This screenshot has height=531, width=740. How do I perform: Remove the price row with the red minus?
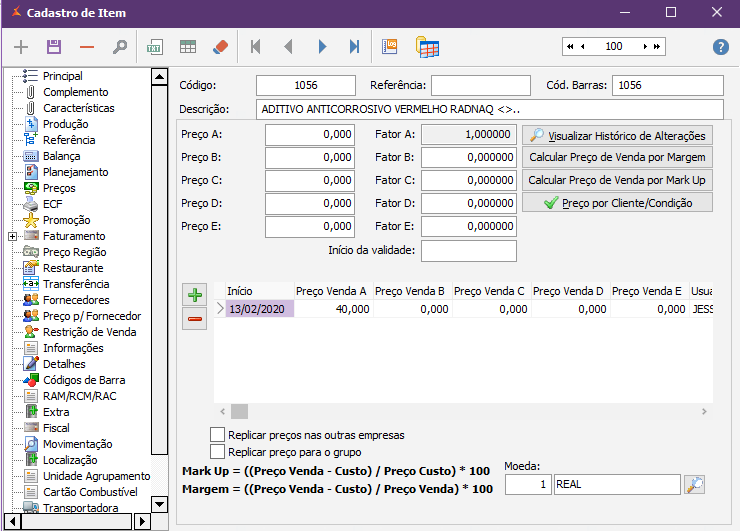[194, 319]
